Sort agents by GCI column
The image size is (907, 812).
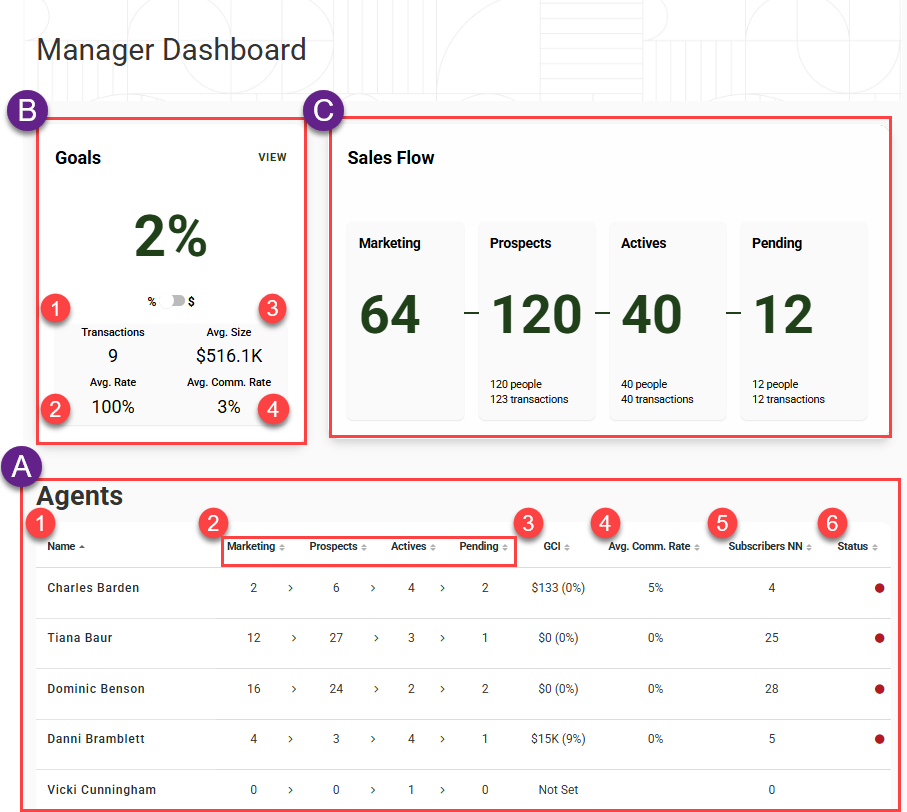pyautogui.click(x=556, y=546)
